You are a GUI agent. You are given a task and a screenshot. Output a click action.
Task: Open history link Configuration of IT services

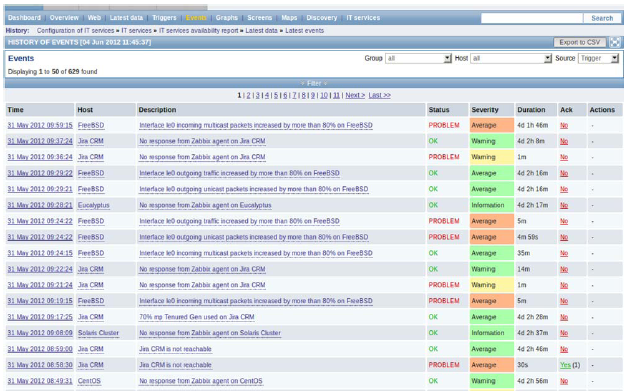(x=75, y=31)
